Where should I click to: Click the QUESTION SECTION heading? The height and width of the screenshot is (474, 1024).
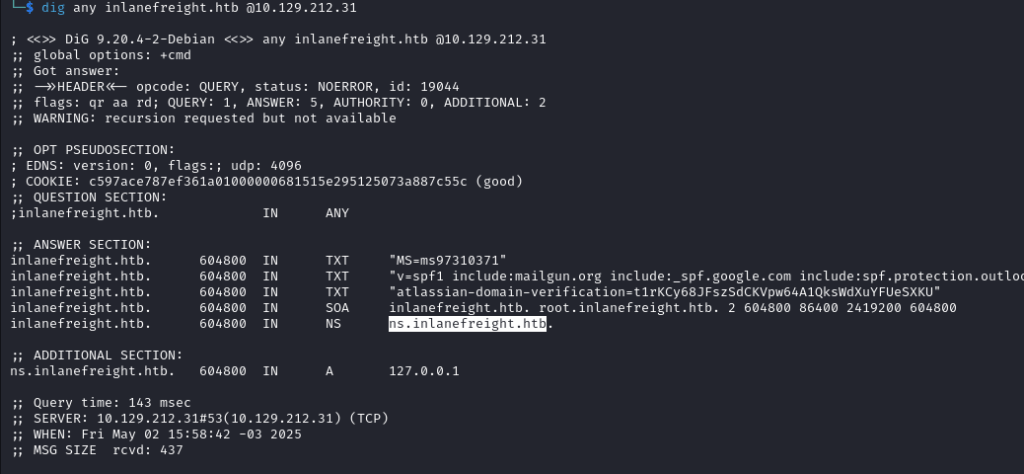click(88, 197)
